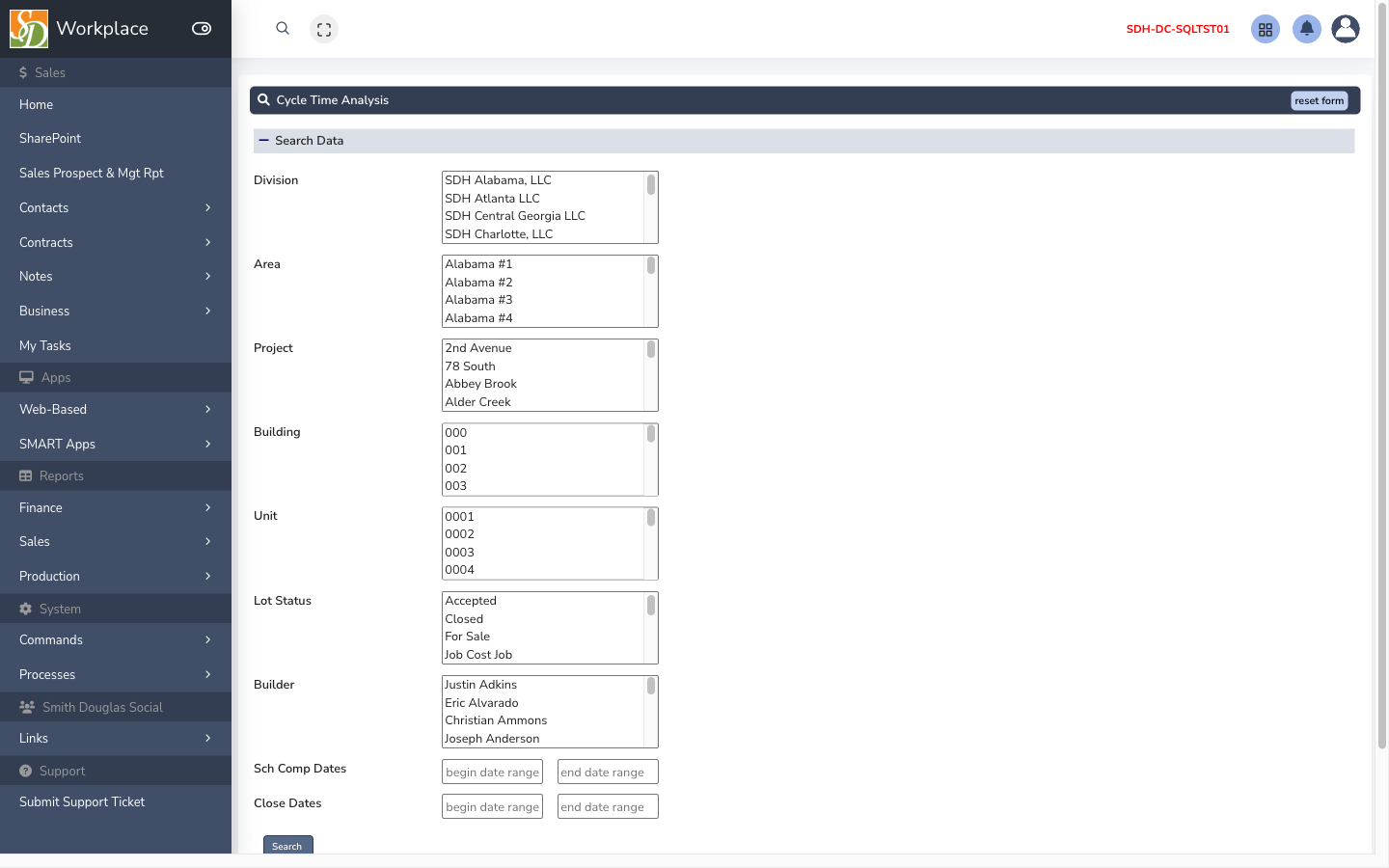The height and width of the screenshot is (868, 1389).
Task: Select builder Joseph Anderson
Action: 543,739
